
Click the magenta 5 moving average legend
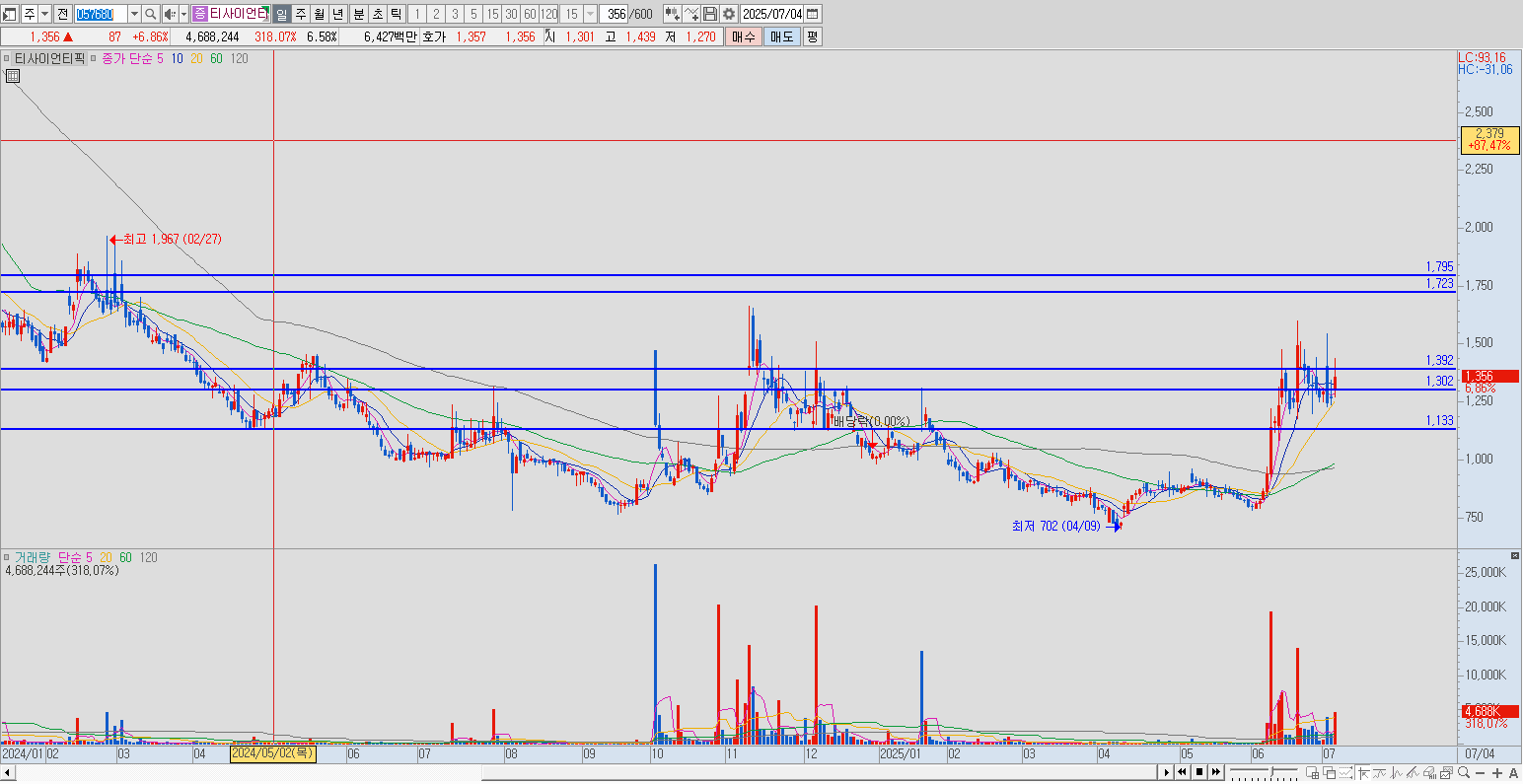click(160, 59)
